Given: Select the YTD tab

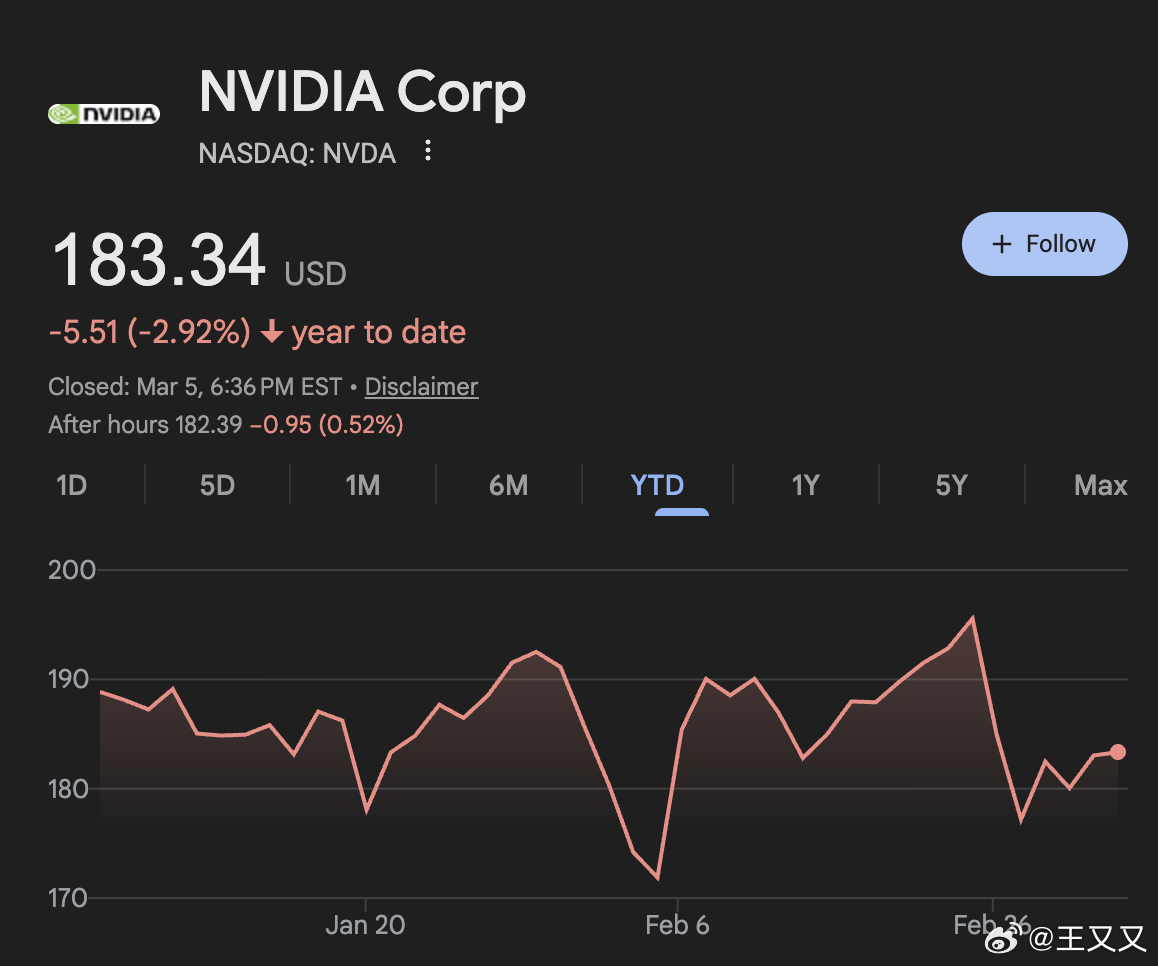Looking at the screenshot, I should click(657, 486).
